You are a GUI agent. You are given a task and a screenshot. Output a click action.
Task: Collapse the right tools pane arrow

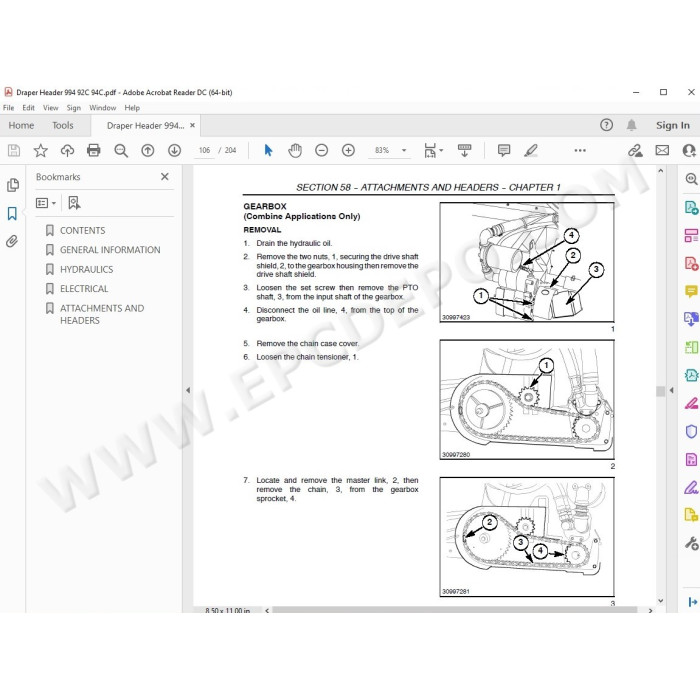click(x=671, y=390)
